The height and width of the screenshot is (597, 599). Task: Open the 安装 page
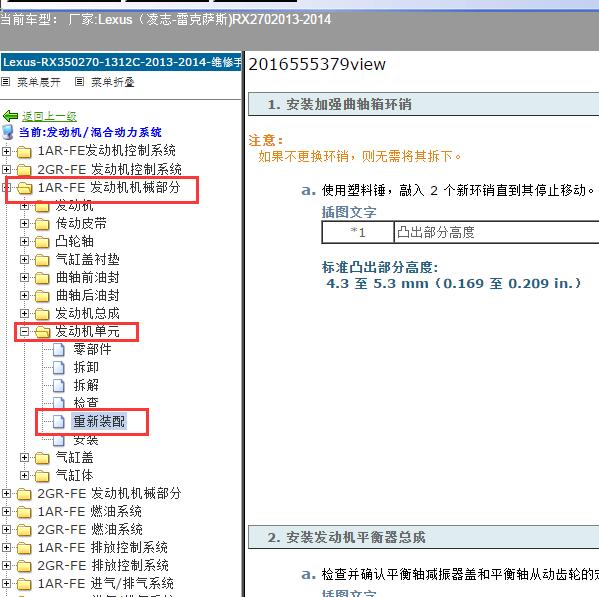[86, 441]
